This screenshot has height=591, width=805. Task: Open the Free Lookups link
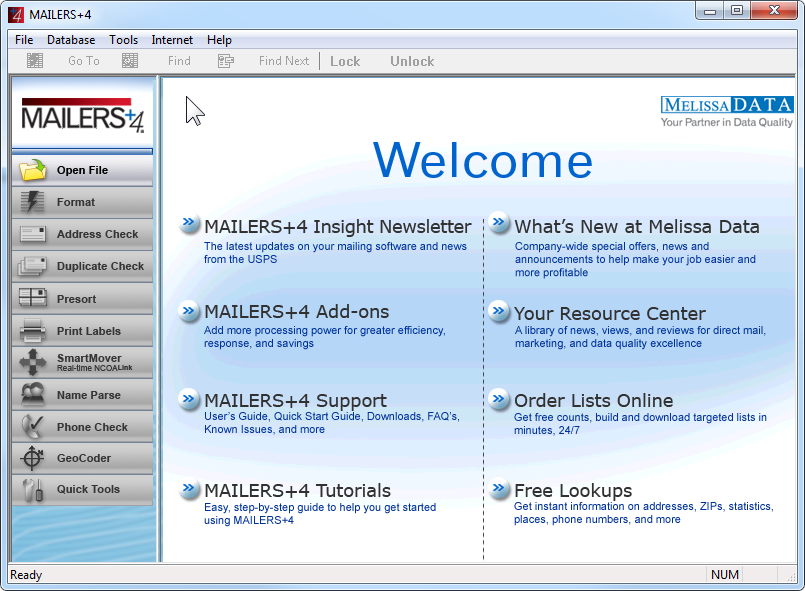tap(573, 490)
